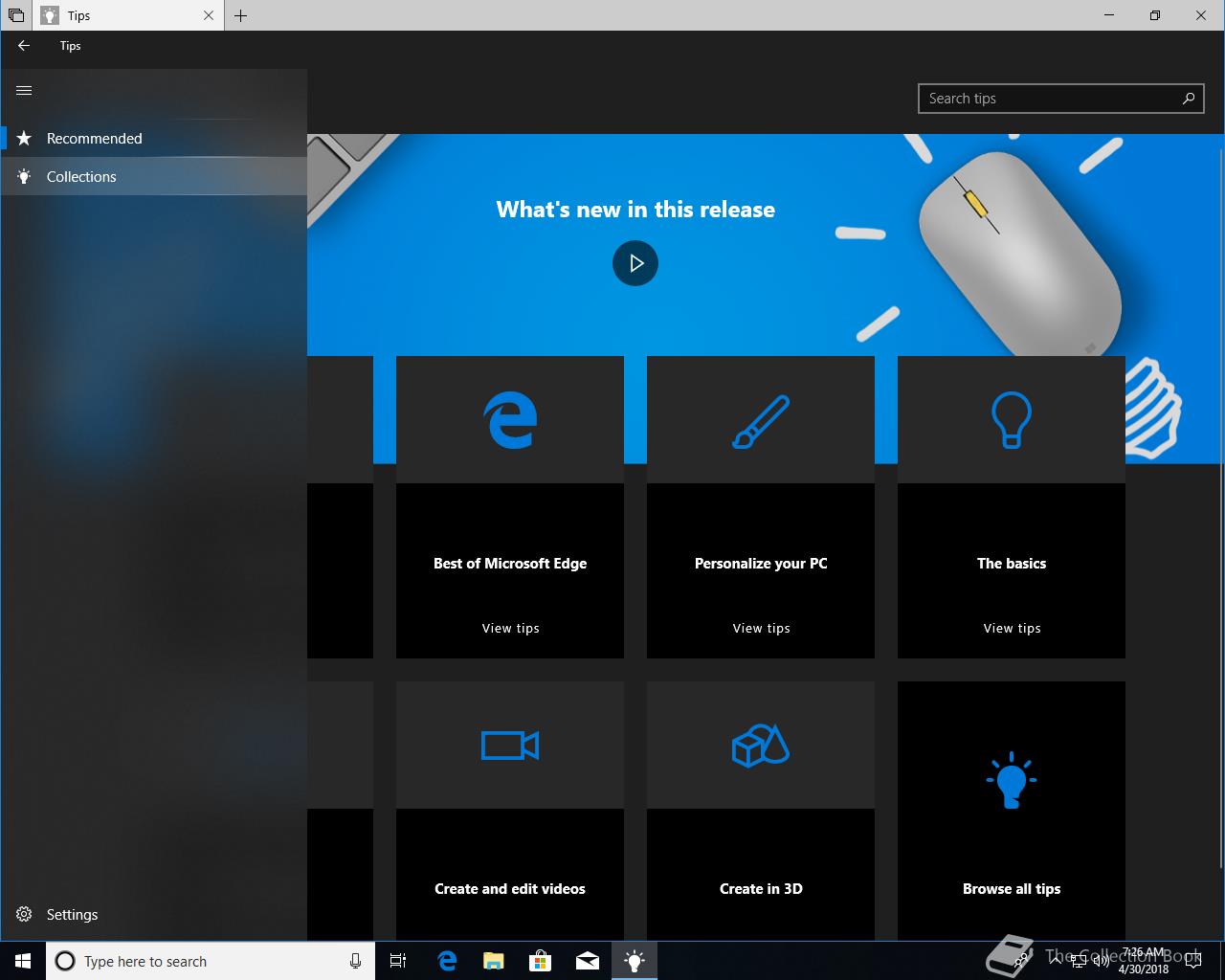Close the Tips tab
This screenshot has width=1225, height=980.
[209, 15]
